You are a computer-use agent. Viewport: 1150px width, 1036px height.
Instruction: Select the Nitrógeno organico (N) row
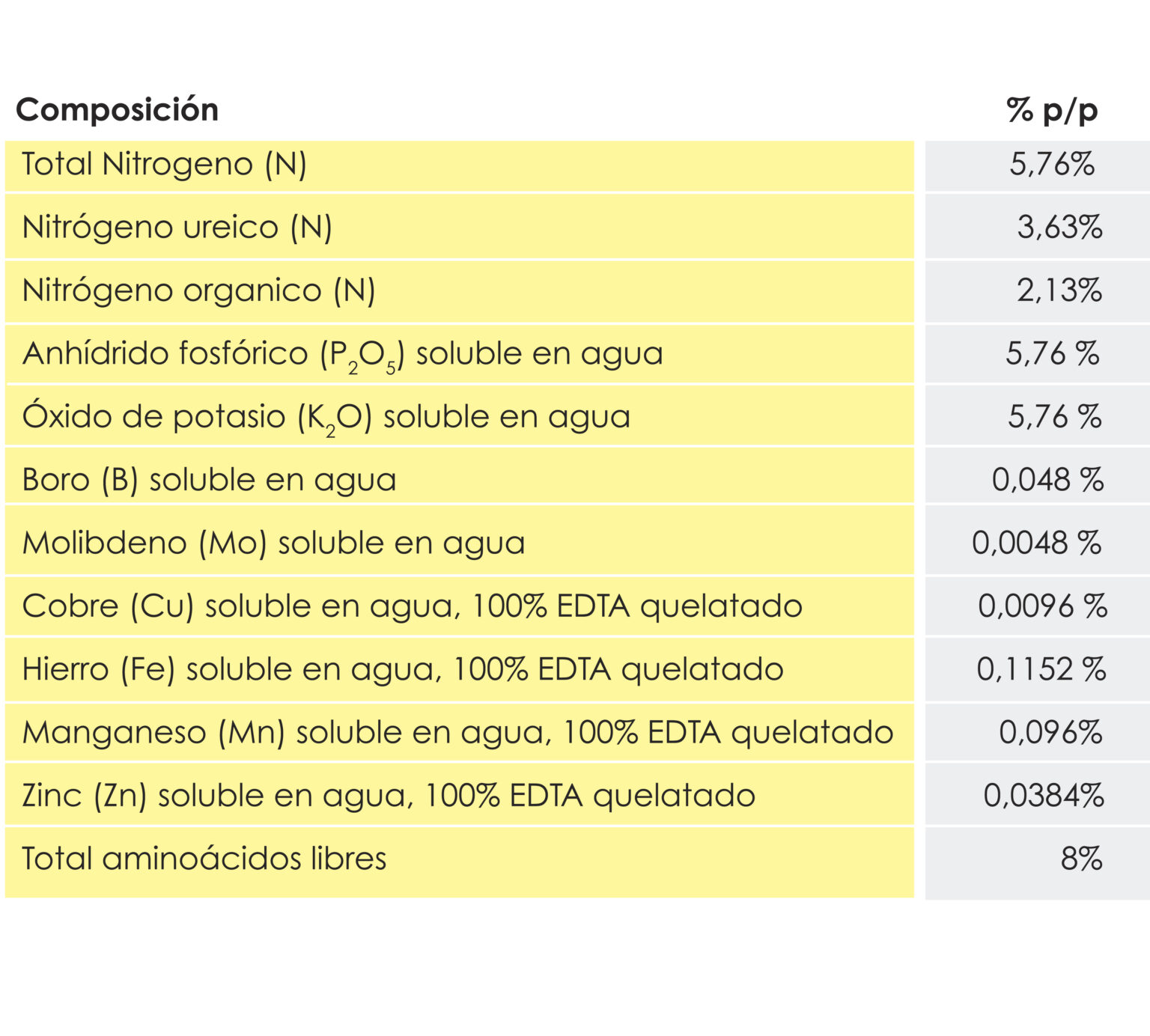[199, 290]
